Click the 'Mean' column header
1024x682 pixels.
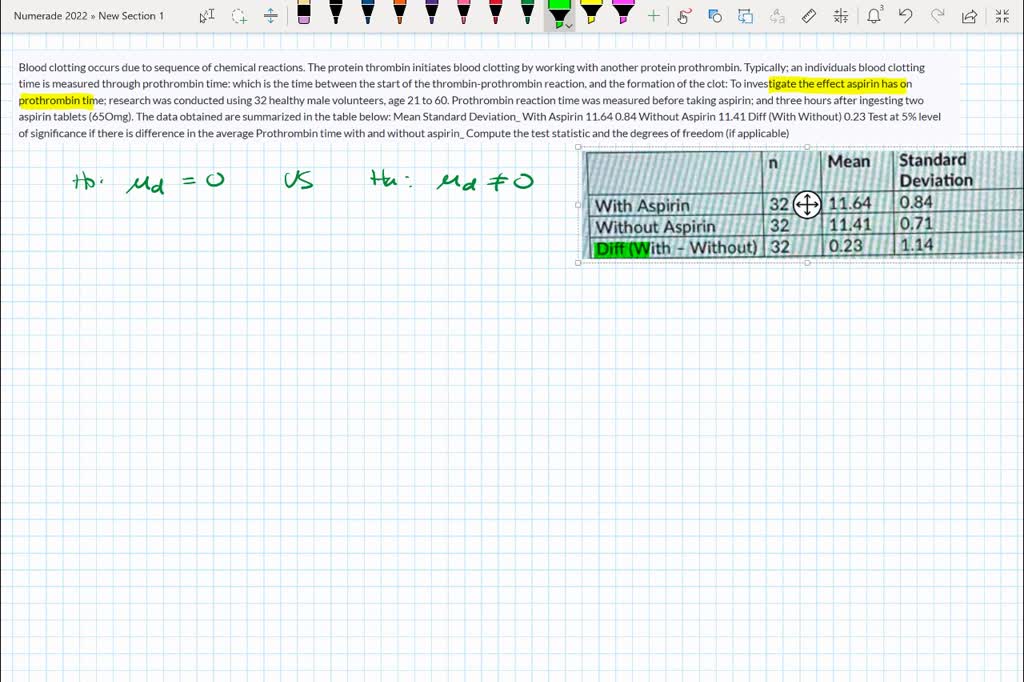click(848, 161)
